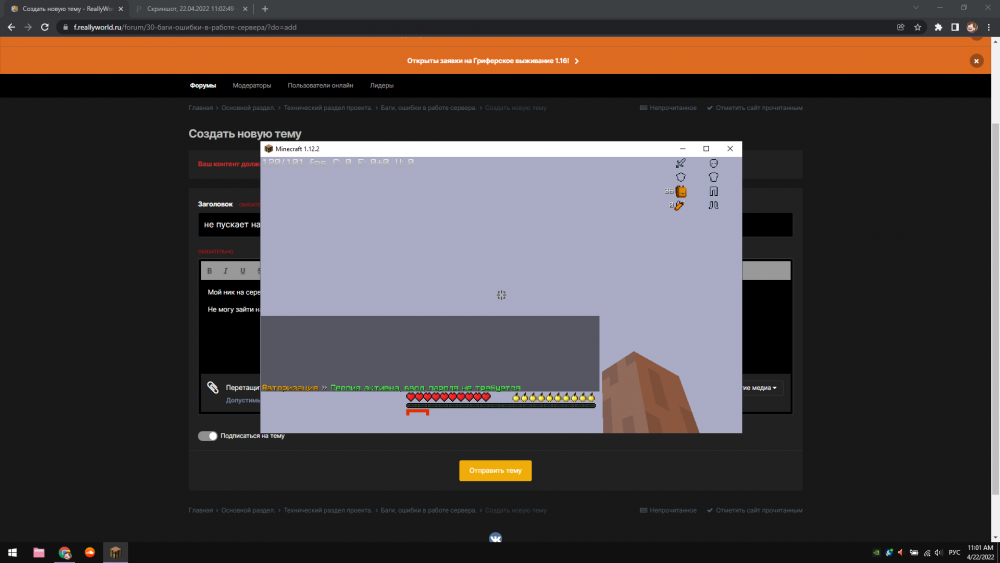Open the Chrome side panel icon

(955, 27)
